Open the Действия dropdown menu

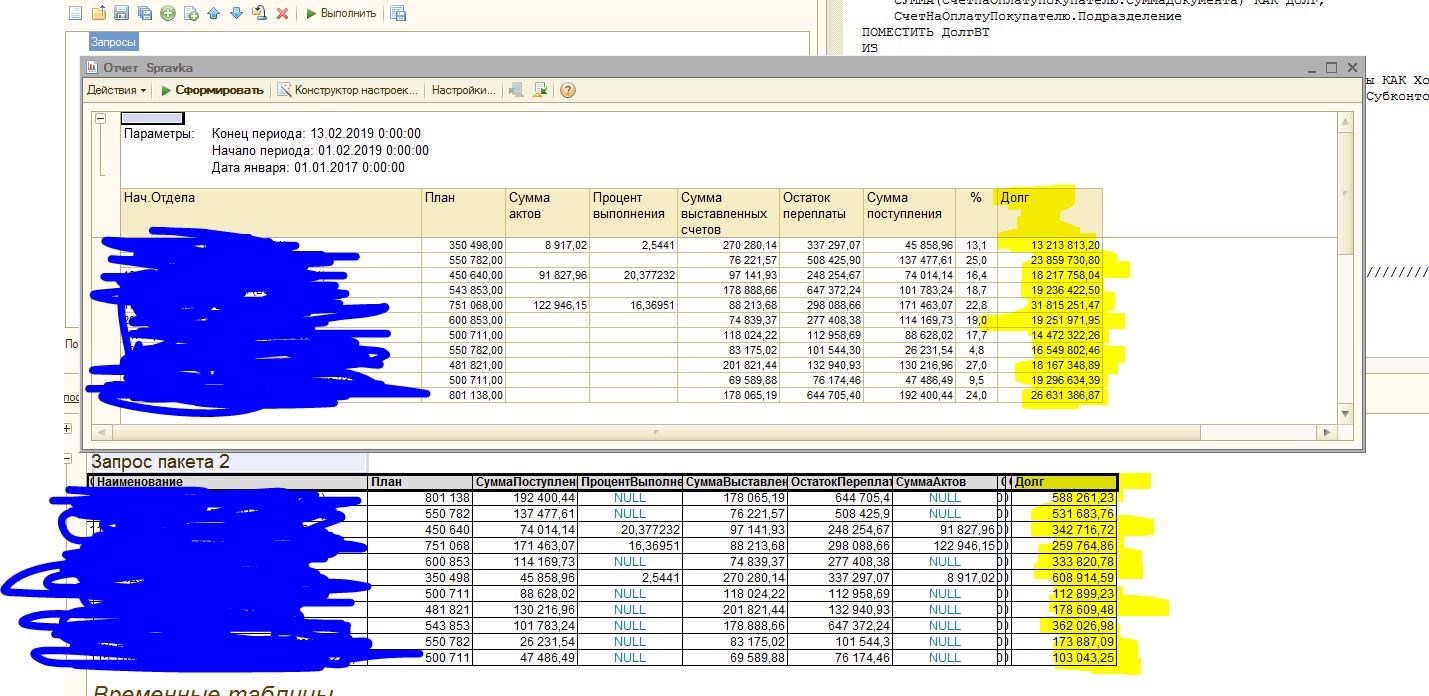[x=116, y=90]
